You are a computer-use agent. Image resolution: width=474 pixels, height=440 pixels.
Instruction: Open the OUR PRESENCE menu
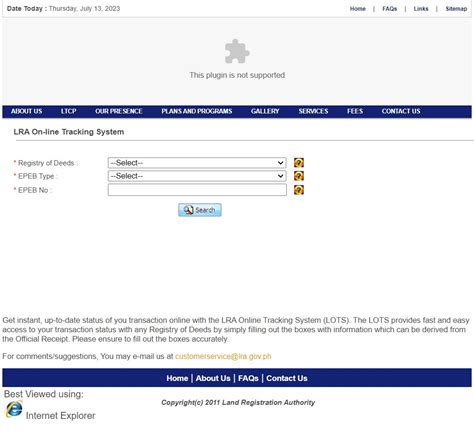pyautogui.click(x=119, y=111)
